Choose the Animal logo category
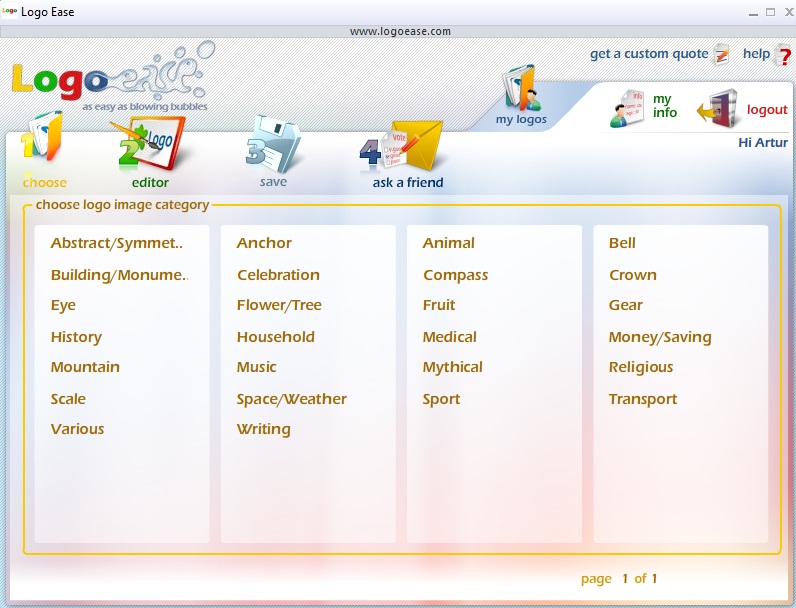Screen dimensions: 796x608 click(448, 243)
